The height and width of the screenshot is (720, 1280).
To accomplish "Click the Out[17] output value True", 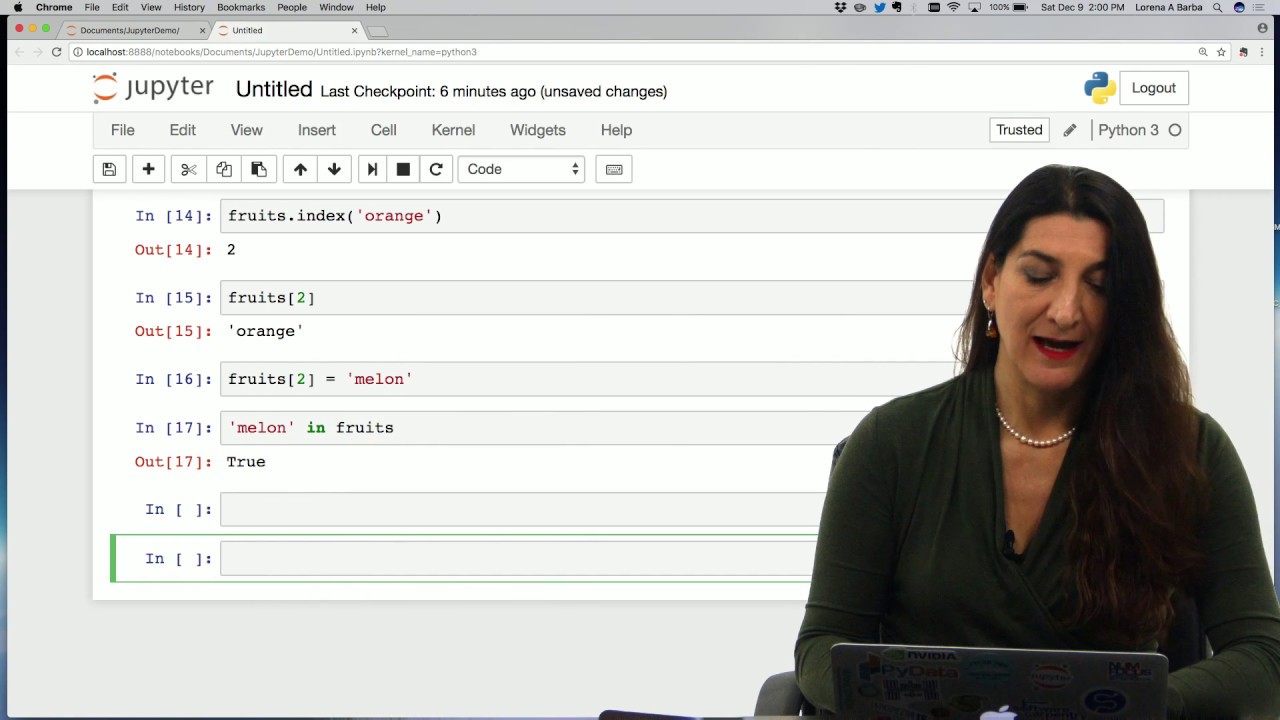I will point(246,462).
